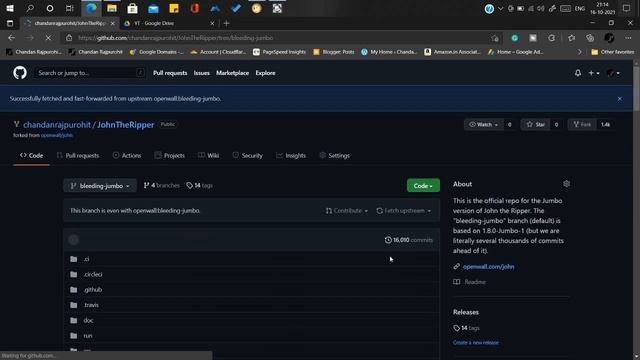Go back with browser back arrow
640x360 pixels.
click(11, 38)
